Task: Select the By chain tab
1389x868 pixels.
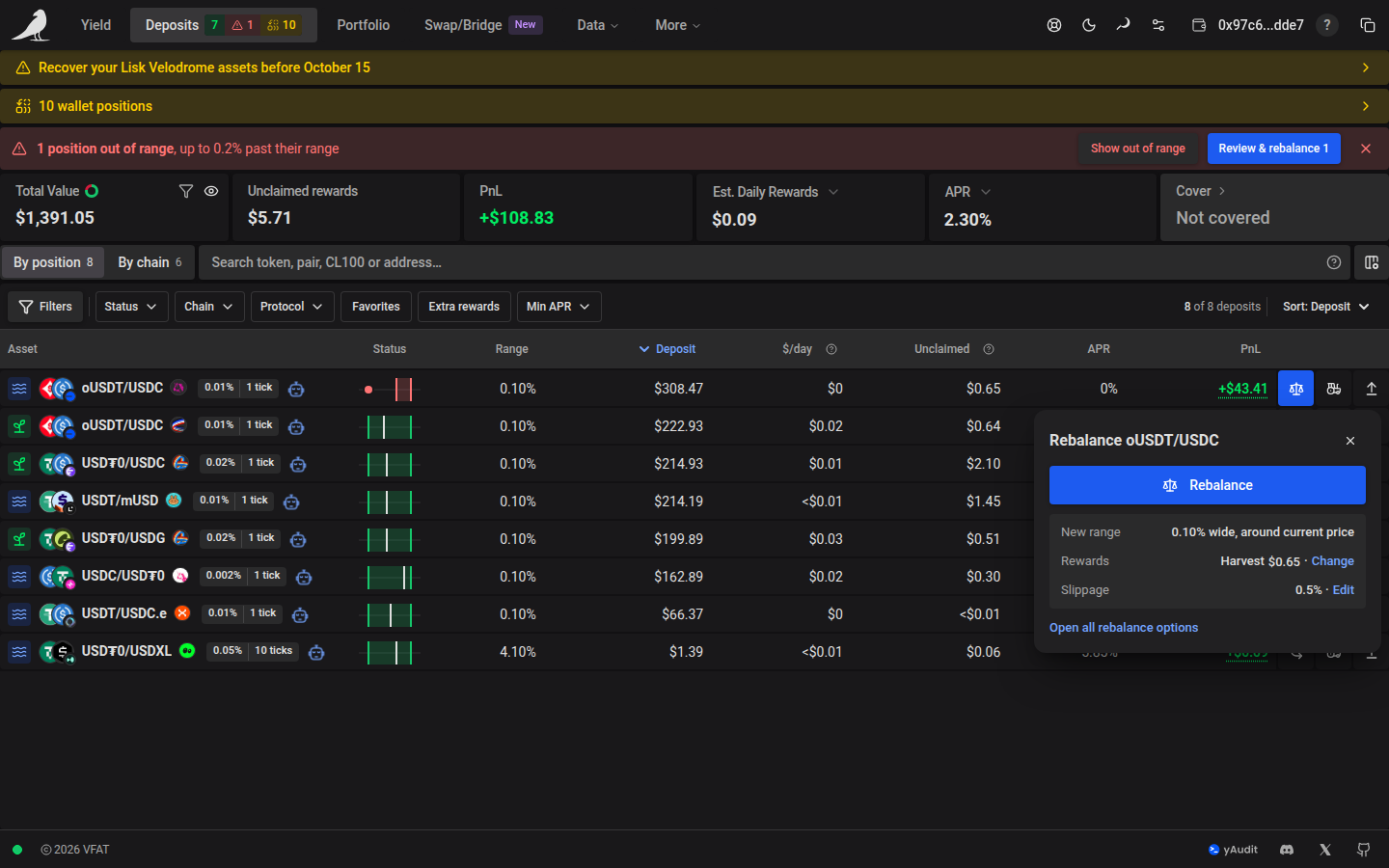Action: coord(150,262)
